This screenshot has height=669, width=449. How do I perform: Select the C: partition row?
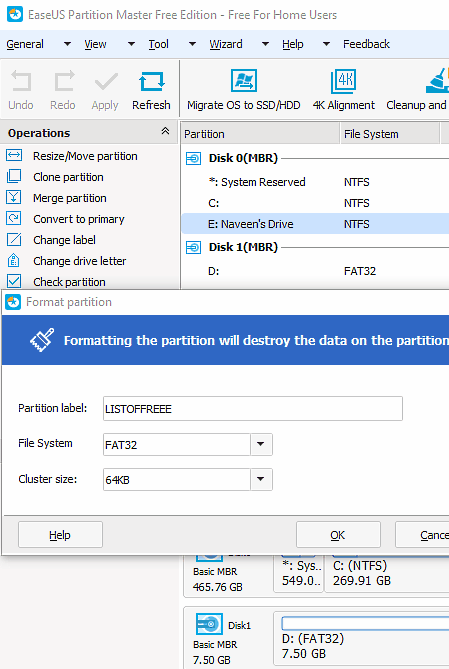315,203
